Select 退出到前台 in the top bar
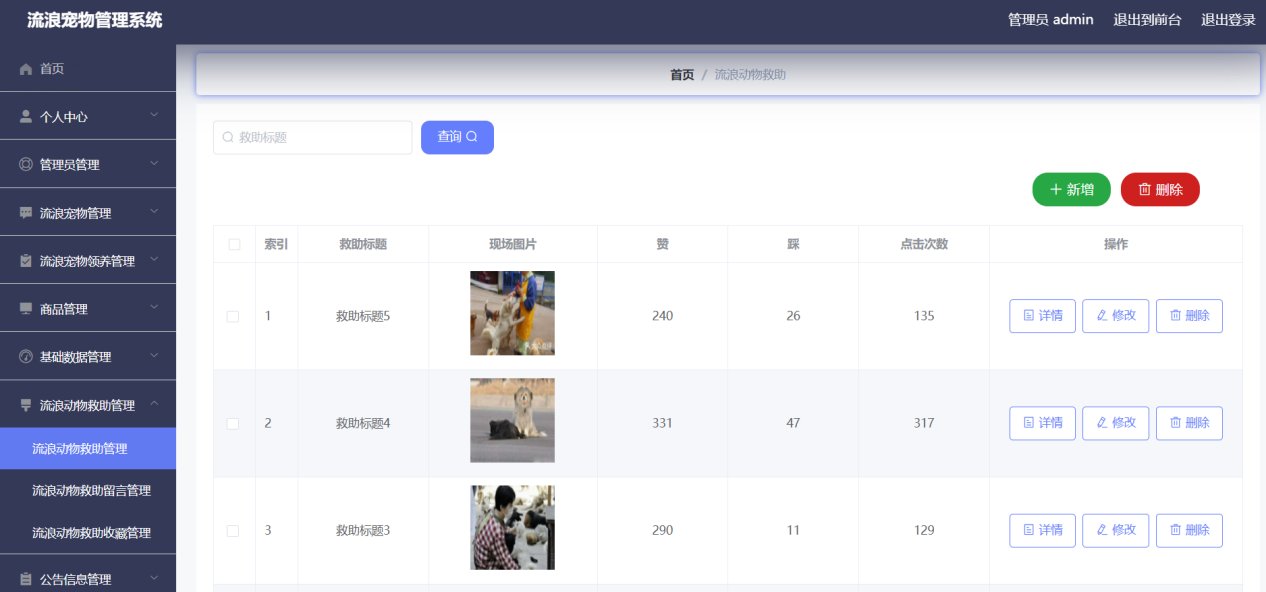1266x592 pixels. point(1148,19)
